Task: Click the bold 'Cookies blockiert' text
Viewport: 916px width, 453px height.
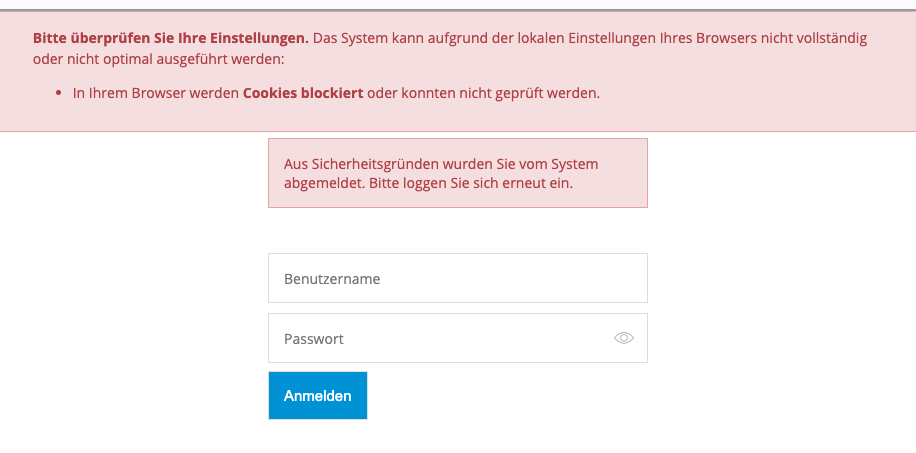Action: (303, 93)
